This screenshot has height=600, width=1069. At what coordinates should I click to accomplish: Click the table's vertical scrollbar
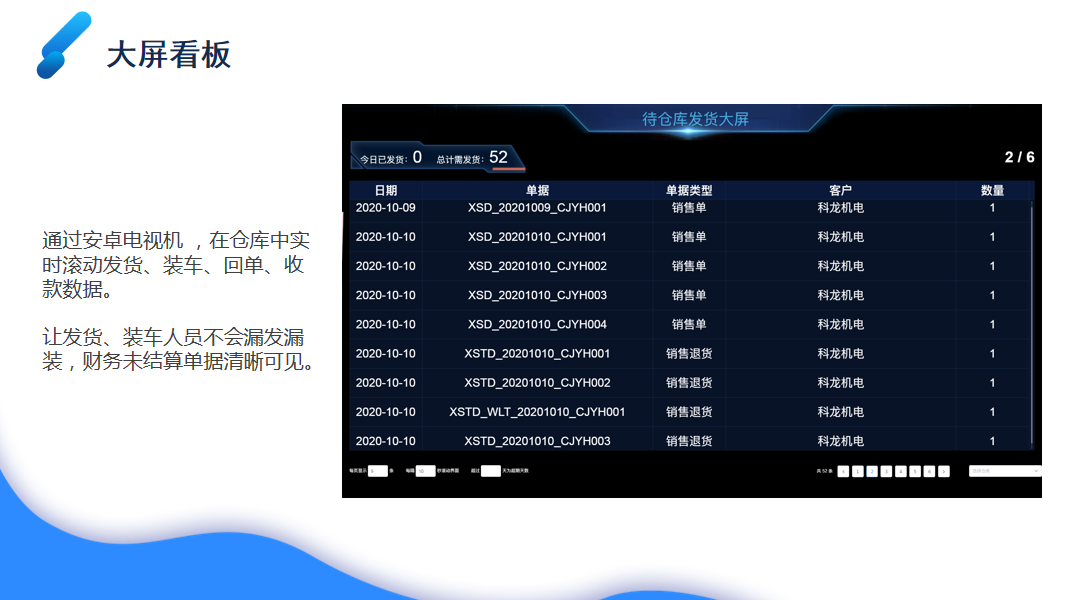pyautogui.click(x=1031, y=300)
